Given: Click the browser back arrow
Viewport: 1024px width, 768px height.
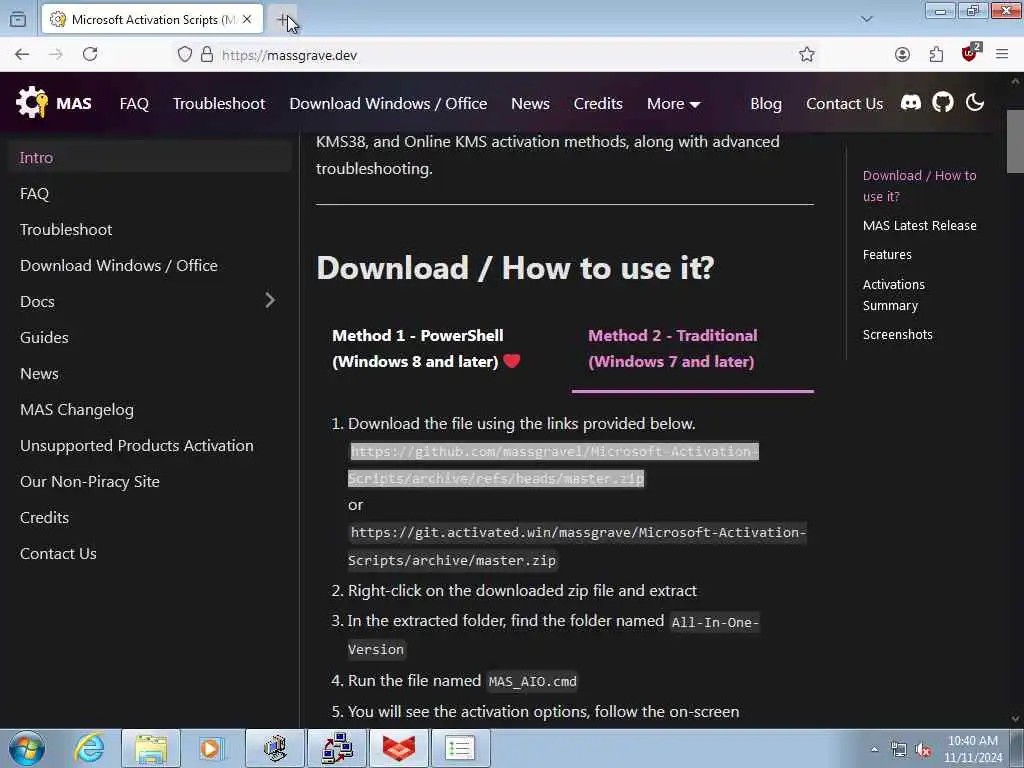Looking at the screenshot, I should pyautogui.click(x=22, y=55).
